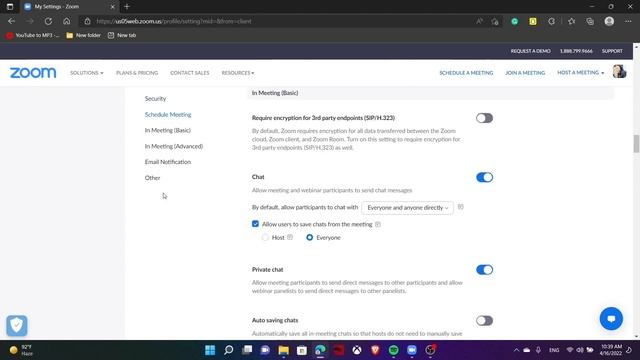Open the weather widget on taskbar
This screenshot has width=640, height=360.
(21, 350)
